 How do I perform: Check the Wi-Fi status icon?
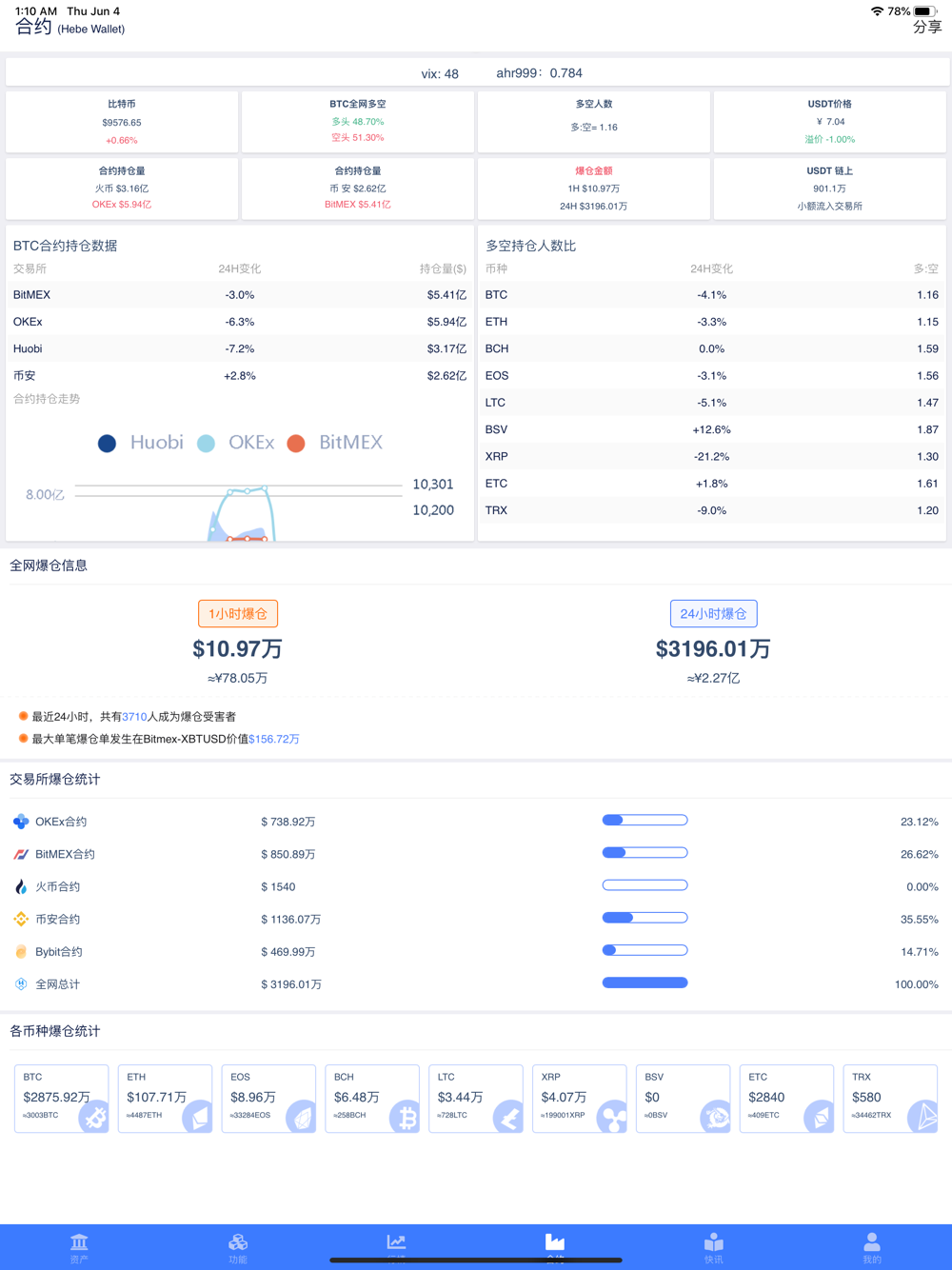coord(877,11)
